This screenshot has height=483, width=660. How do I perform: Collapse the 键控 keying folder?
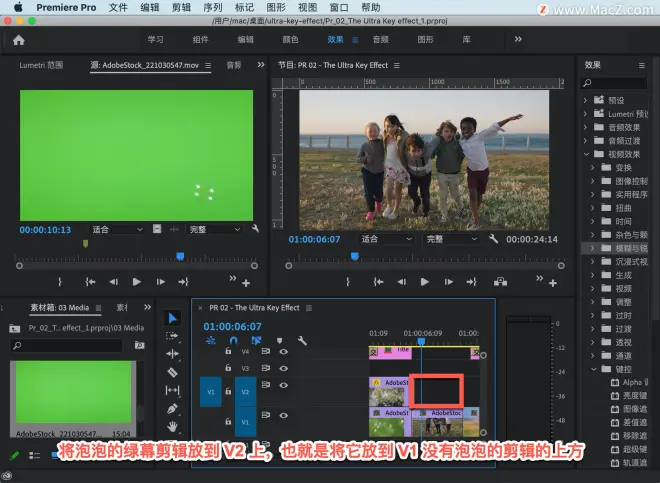click(593, 369)
